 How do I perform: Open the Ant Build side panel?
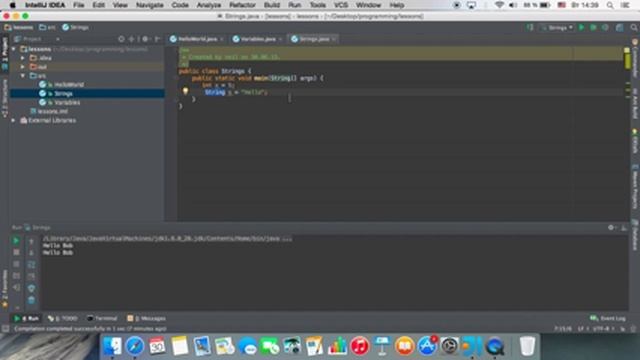[635, 103]
